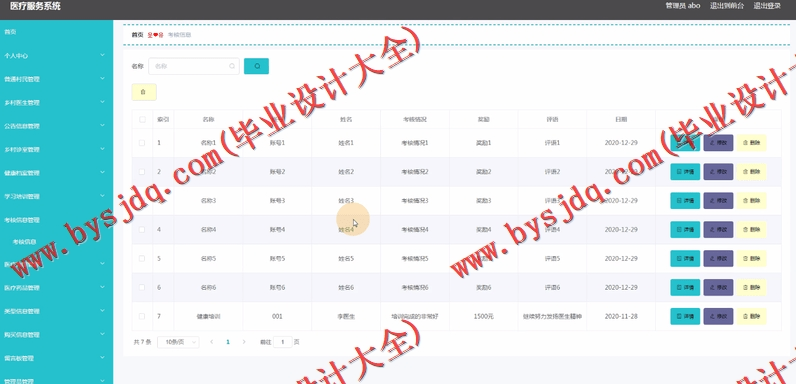Screen dimensions: 796x384
Task: Click the 管理员 abo label in header
Action: [x=683, y=6]
